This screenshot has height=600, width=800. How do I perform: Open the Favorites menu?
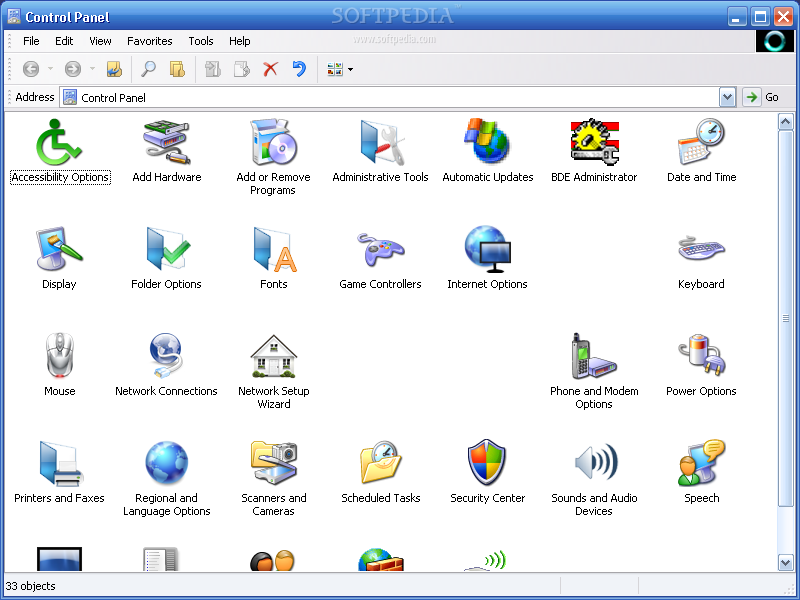[149, 41]
